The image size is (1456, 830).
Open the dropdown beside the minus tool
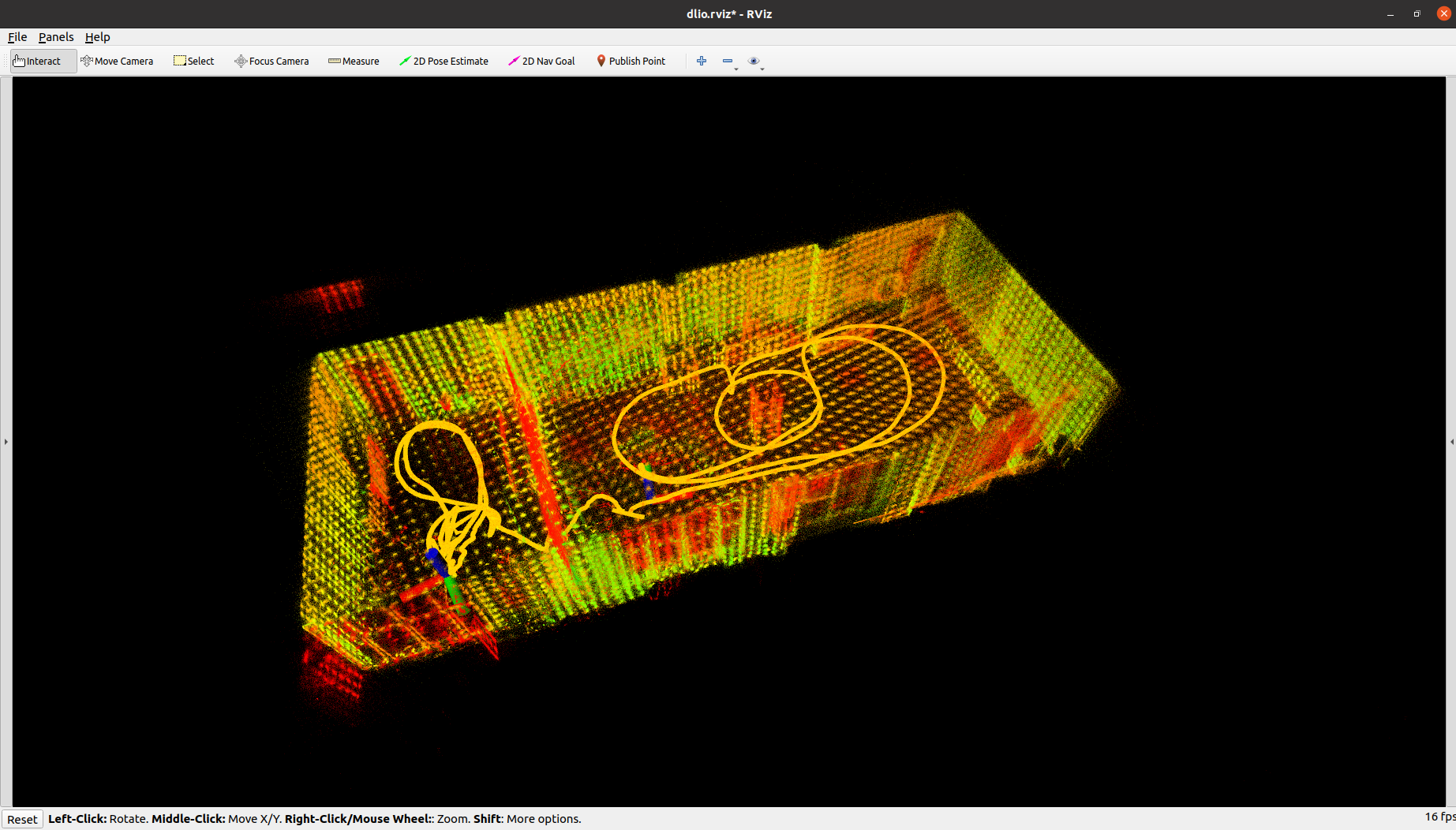[x=735, y=68]
